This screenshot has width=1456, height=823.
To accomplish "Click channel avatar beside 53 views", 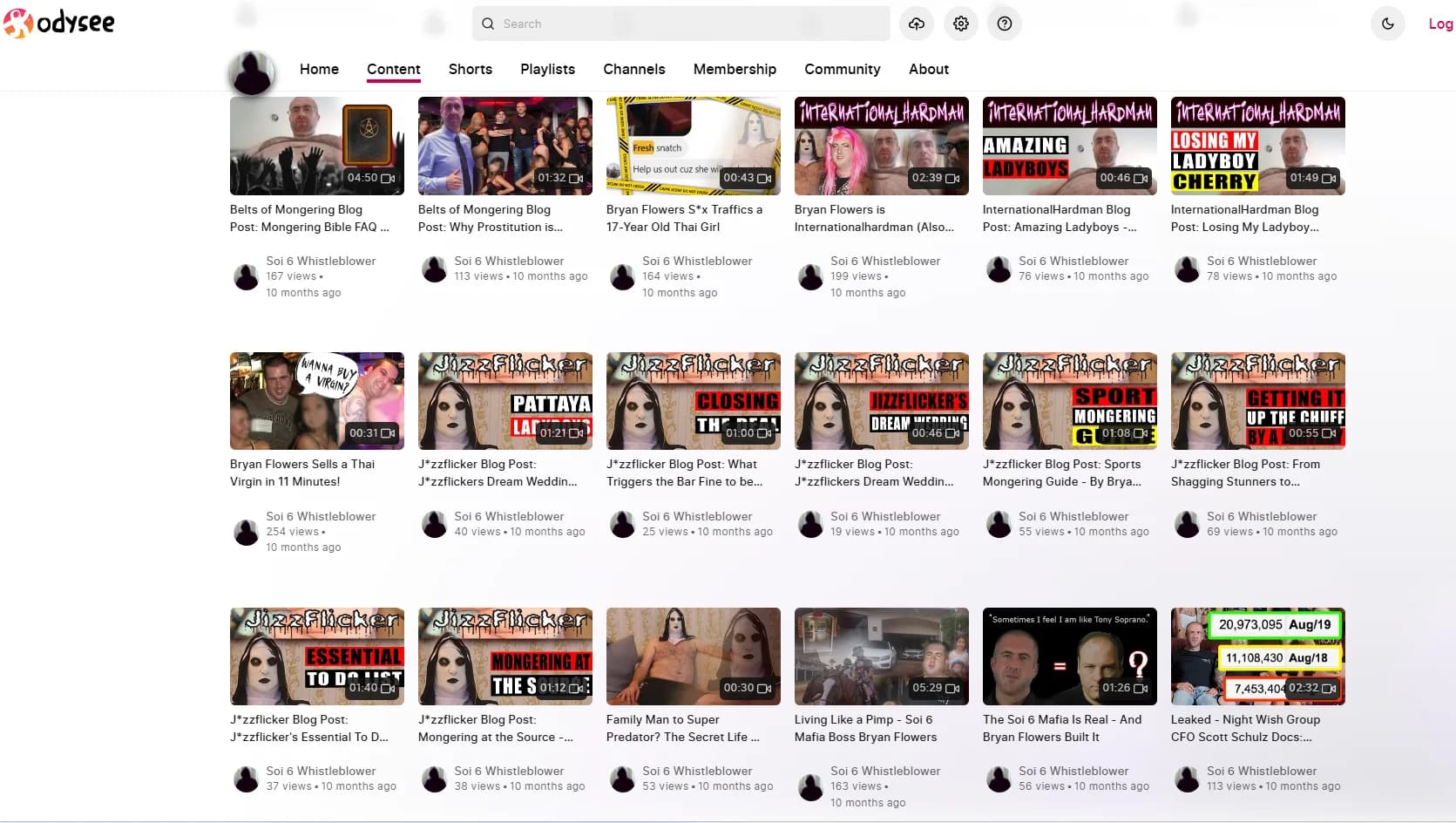I will (623, 779).
